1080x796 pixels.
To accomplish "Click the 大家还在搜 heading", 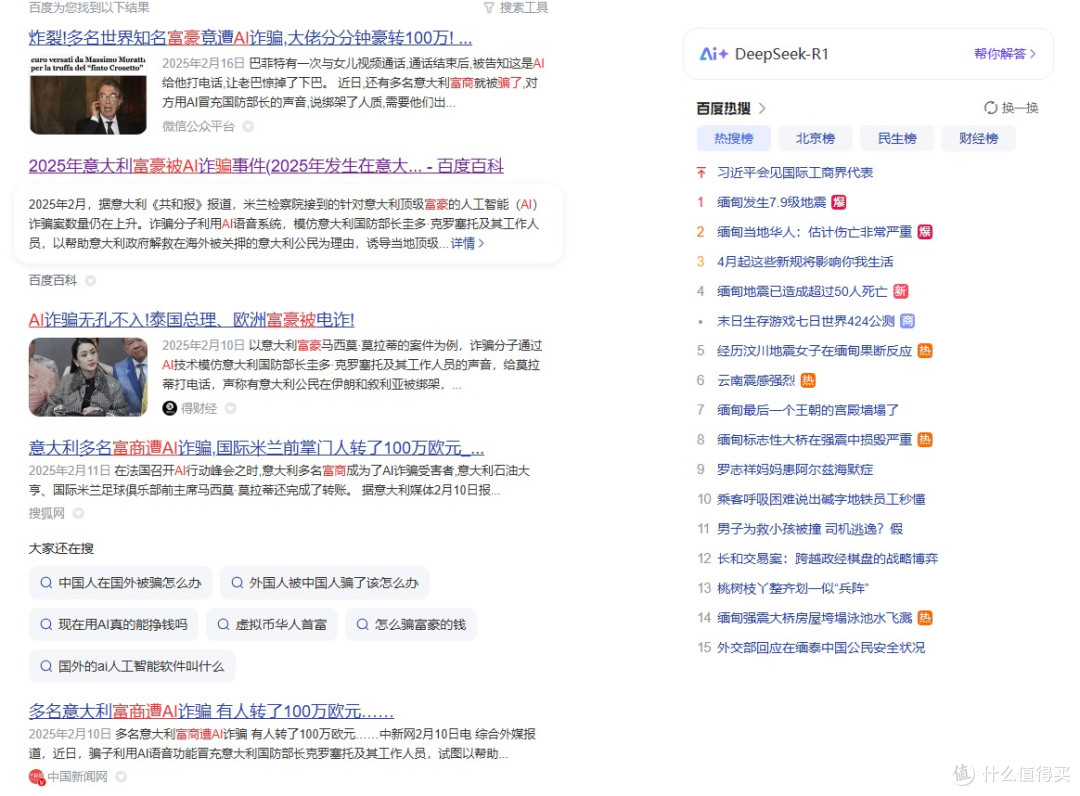I will [x=61, y=548].
